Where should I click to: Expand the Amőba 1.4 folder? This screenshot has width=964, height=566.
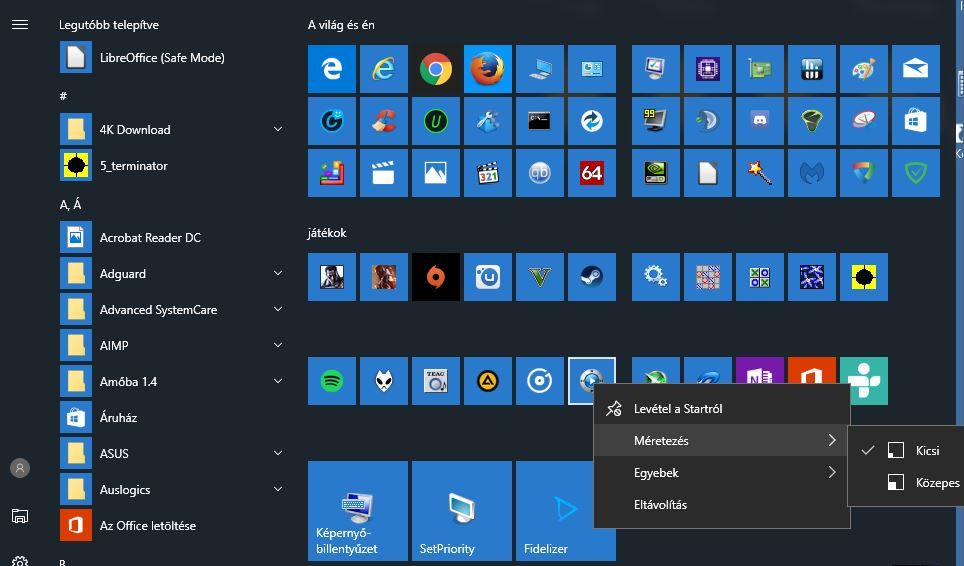tap(278, 381)
